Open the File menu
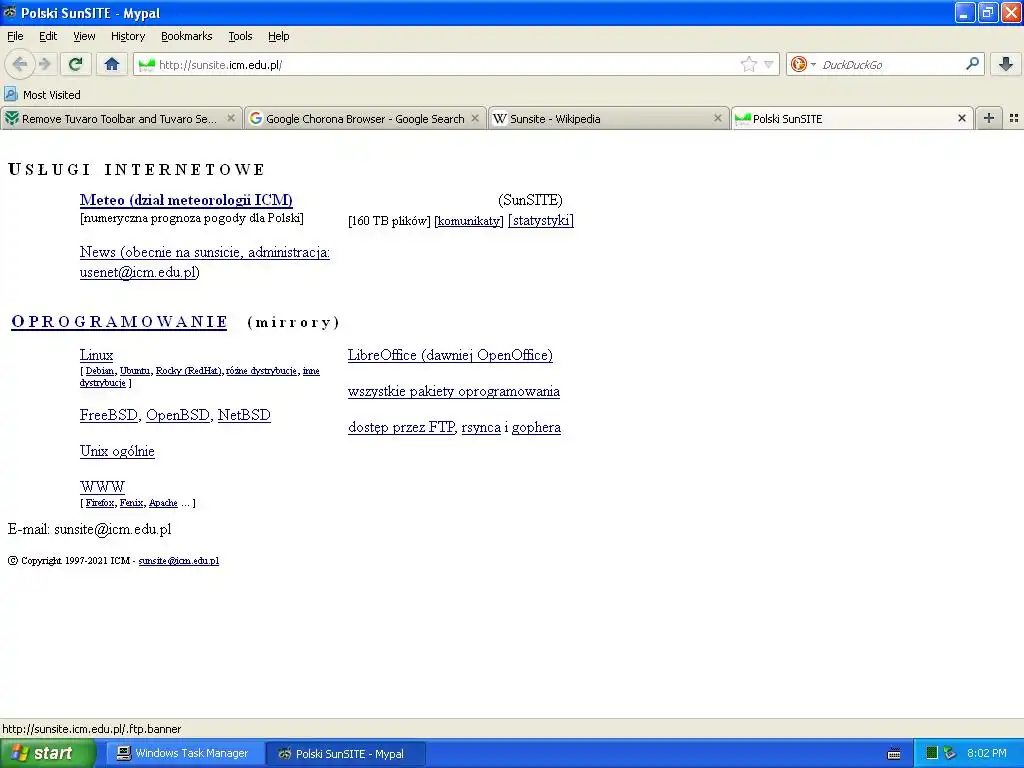 15,36
